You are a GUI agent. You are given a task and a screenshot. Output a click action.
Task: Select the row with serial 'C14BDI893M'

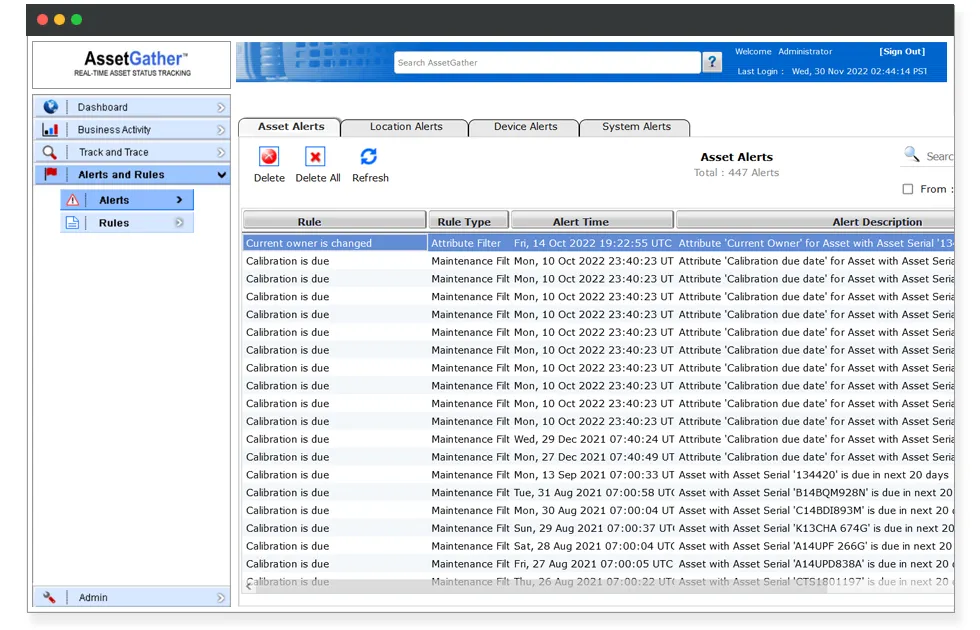(598, 510)
